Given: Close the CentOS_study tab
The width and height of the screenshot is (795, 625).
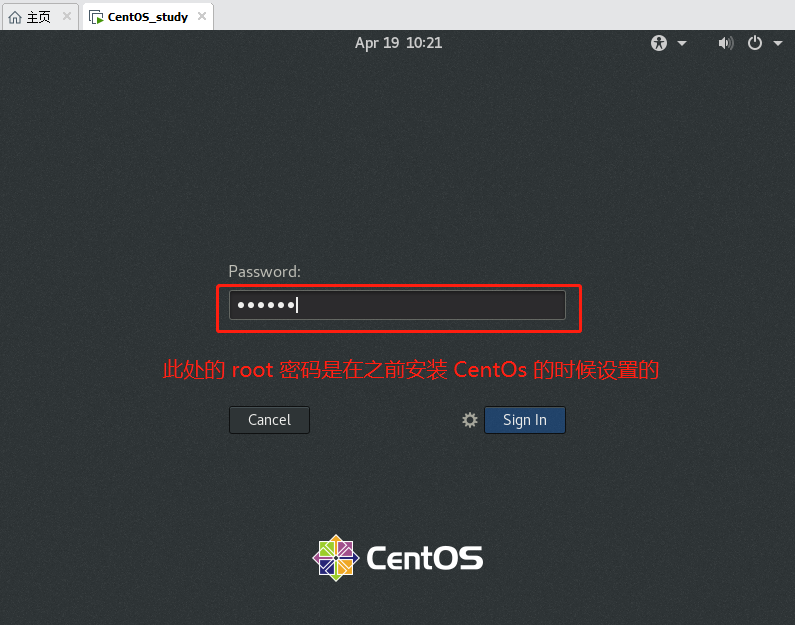Looking at the screenshot, I should (201, 17).
